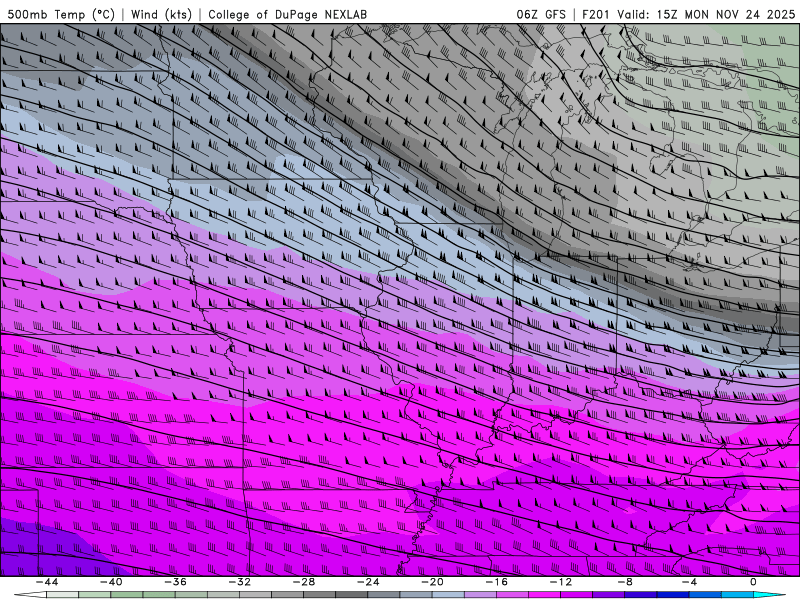Click the -32 colorbar scale label
The image size is (800, 600).
click(239, 582)
